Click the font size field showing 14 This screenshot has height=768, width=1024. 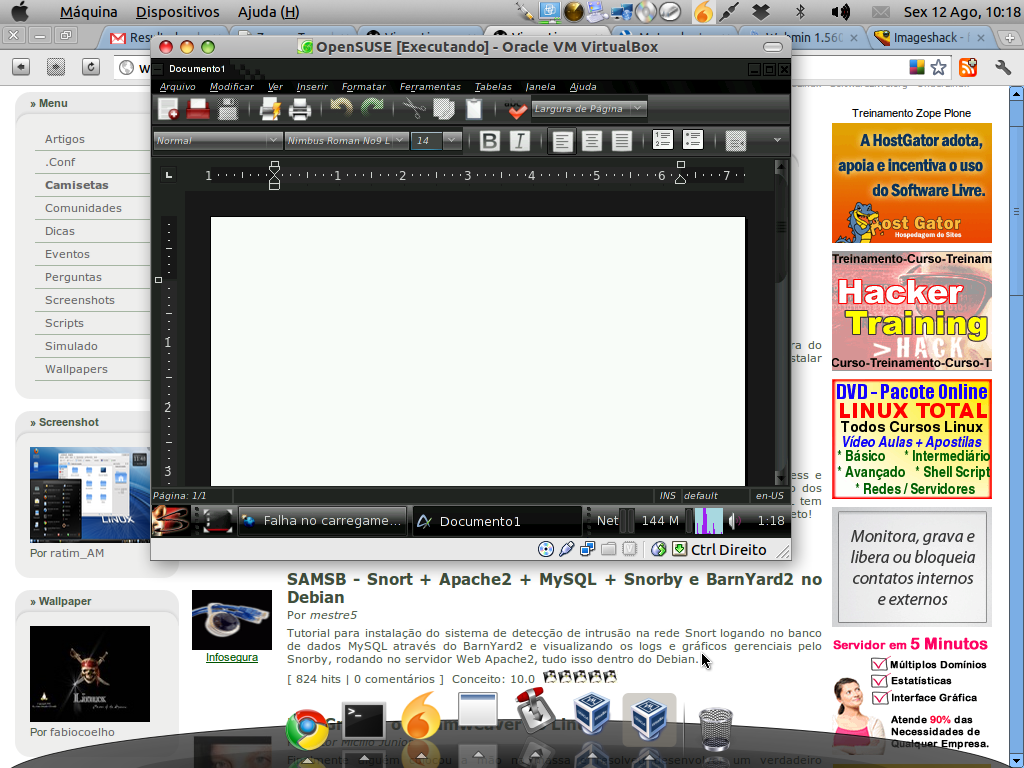tap(426, 140)
